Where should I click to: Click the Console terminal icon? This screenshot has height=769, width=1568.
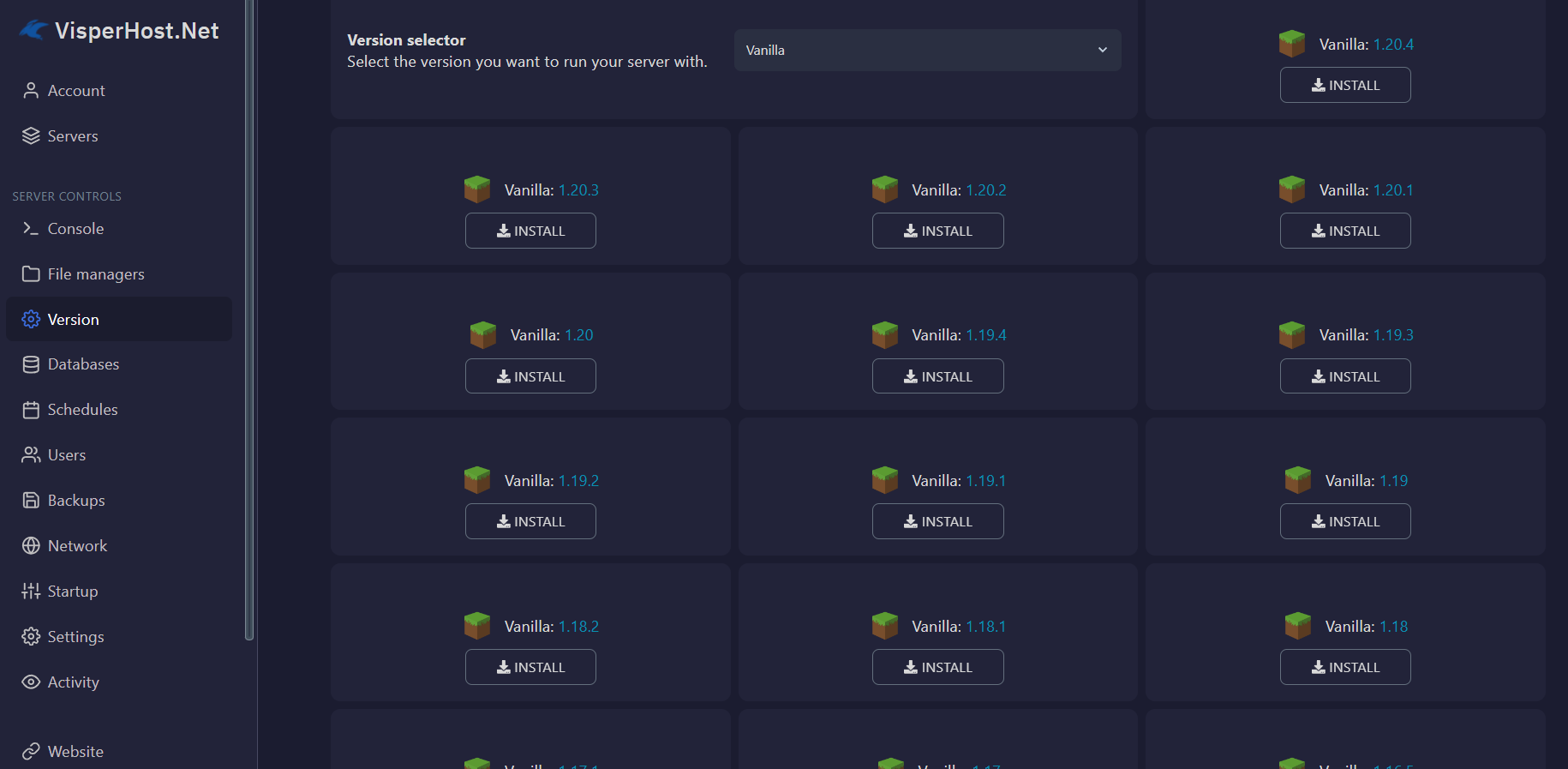coord(31,229)
